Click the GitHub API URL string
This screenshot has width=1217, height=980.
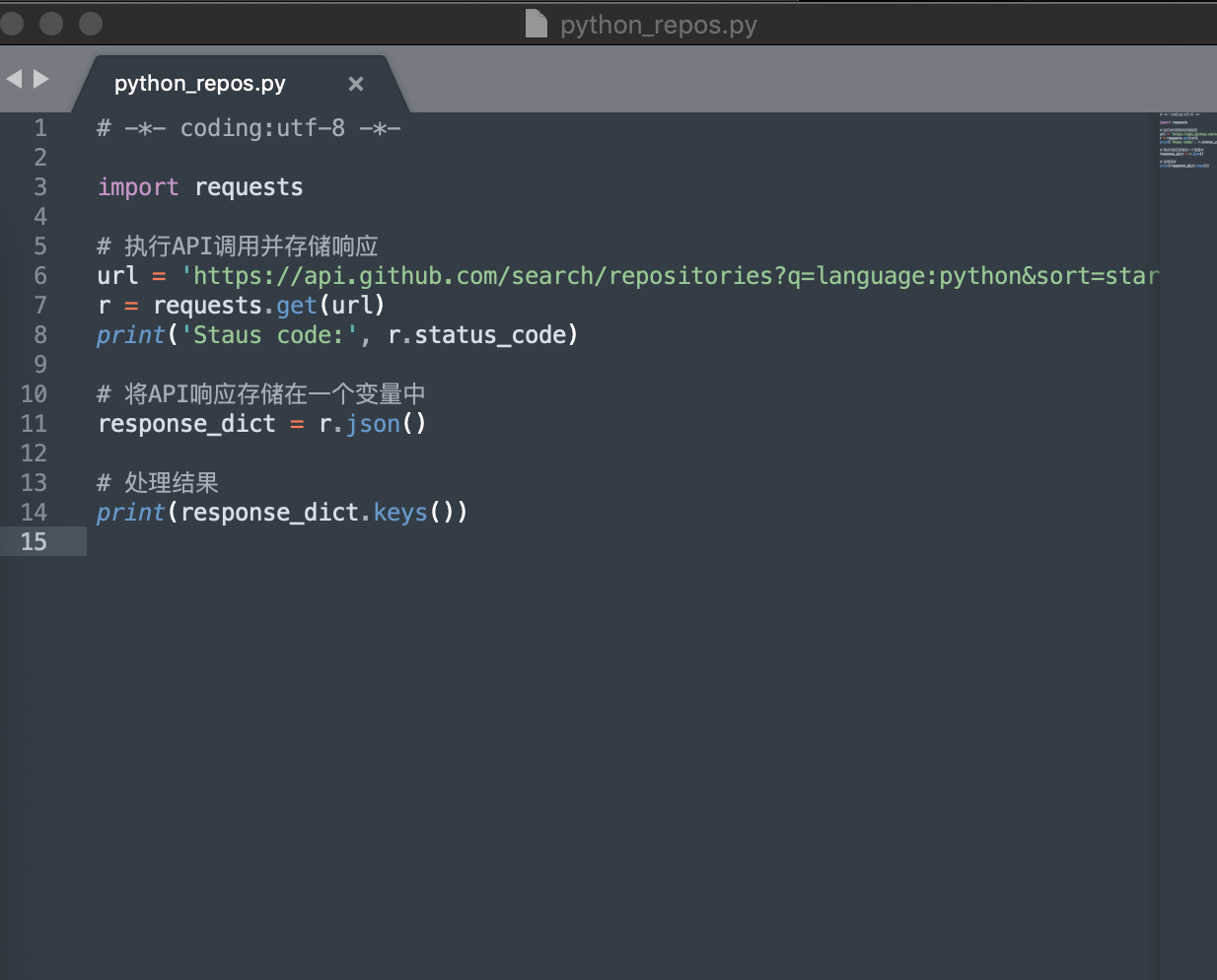pos(670,276)
